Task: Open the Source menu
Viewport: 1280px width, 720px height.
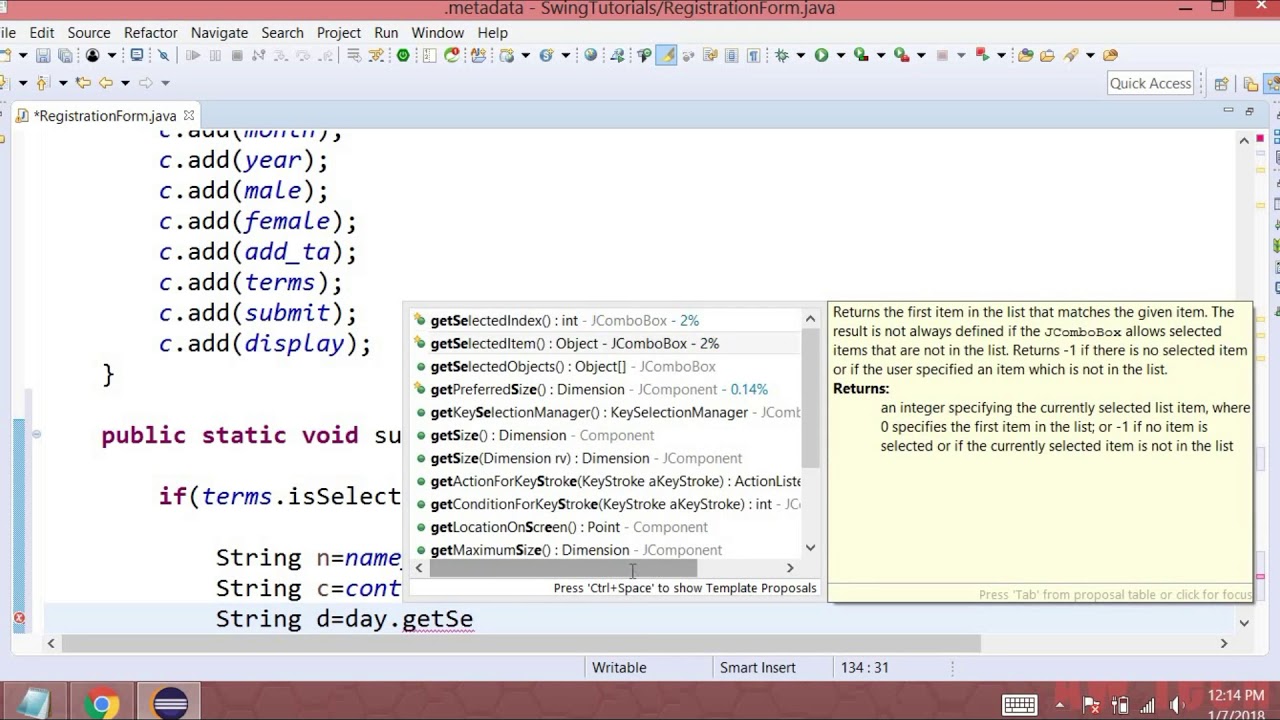Action: tap(89, 32)
